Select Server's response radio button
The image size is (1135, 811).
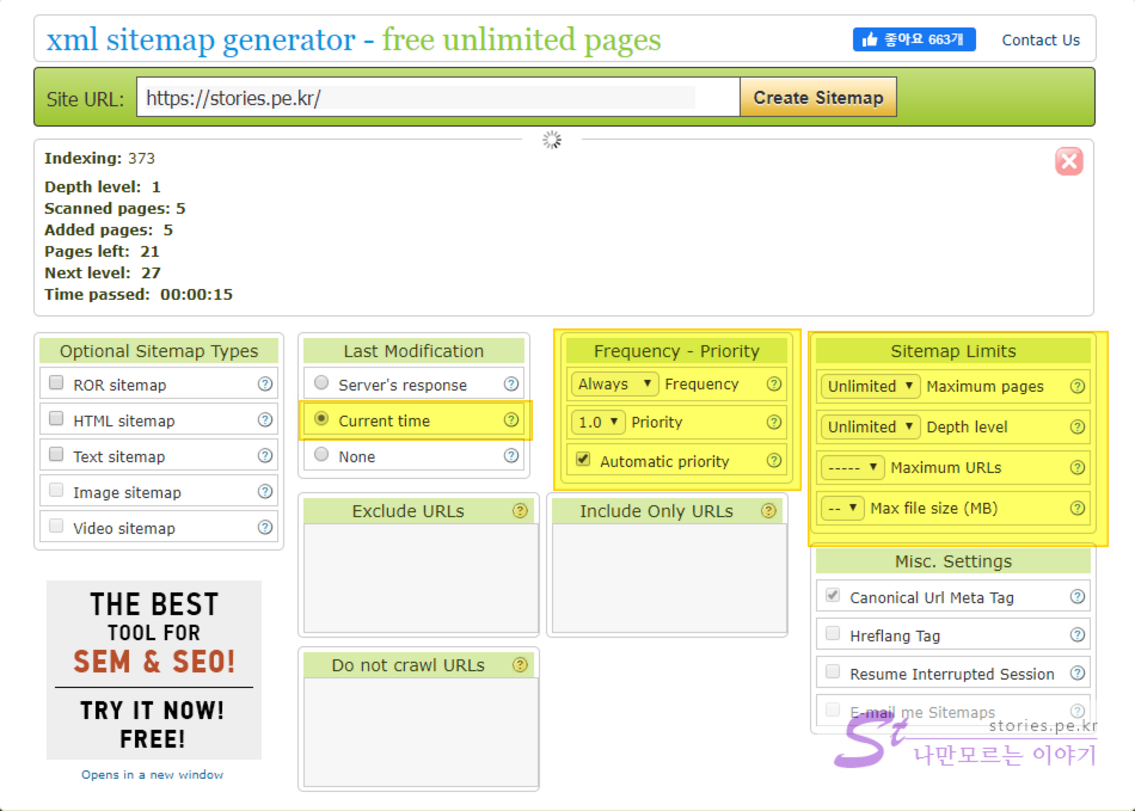(x=321, y=383)
